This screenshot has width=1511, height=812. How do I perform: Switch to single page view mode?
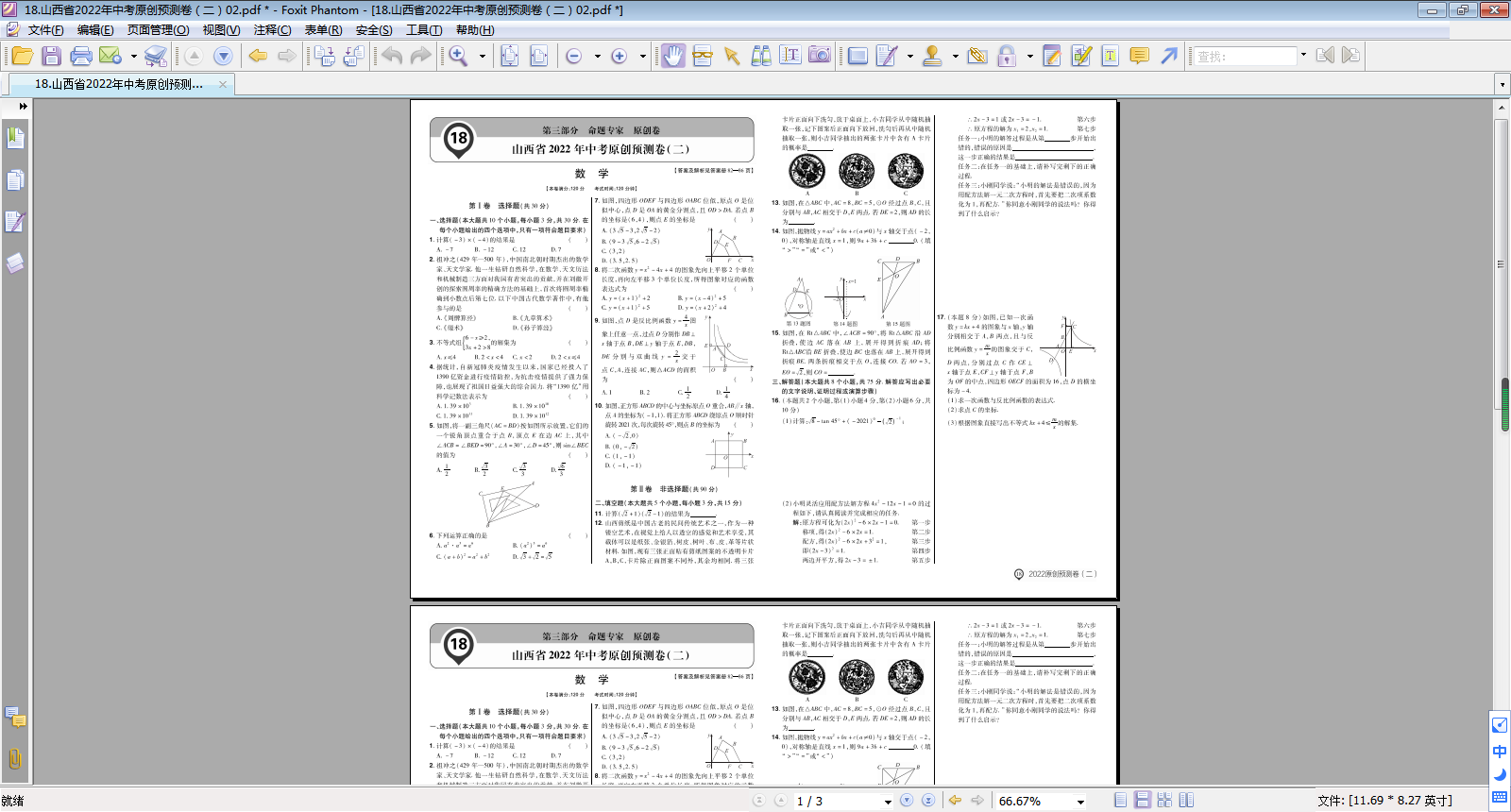[x=1120, y=800]
